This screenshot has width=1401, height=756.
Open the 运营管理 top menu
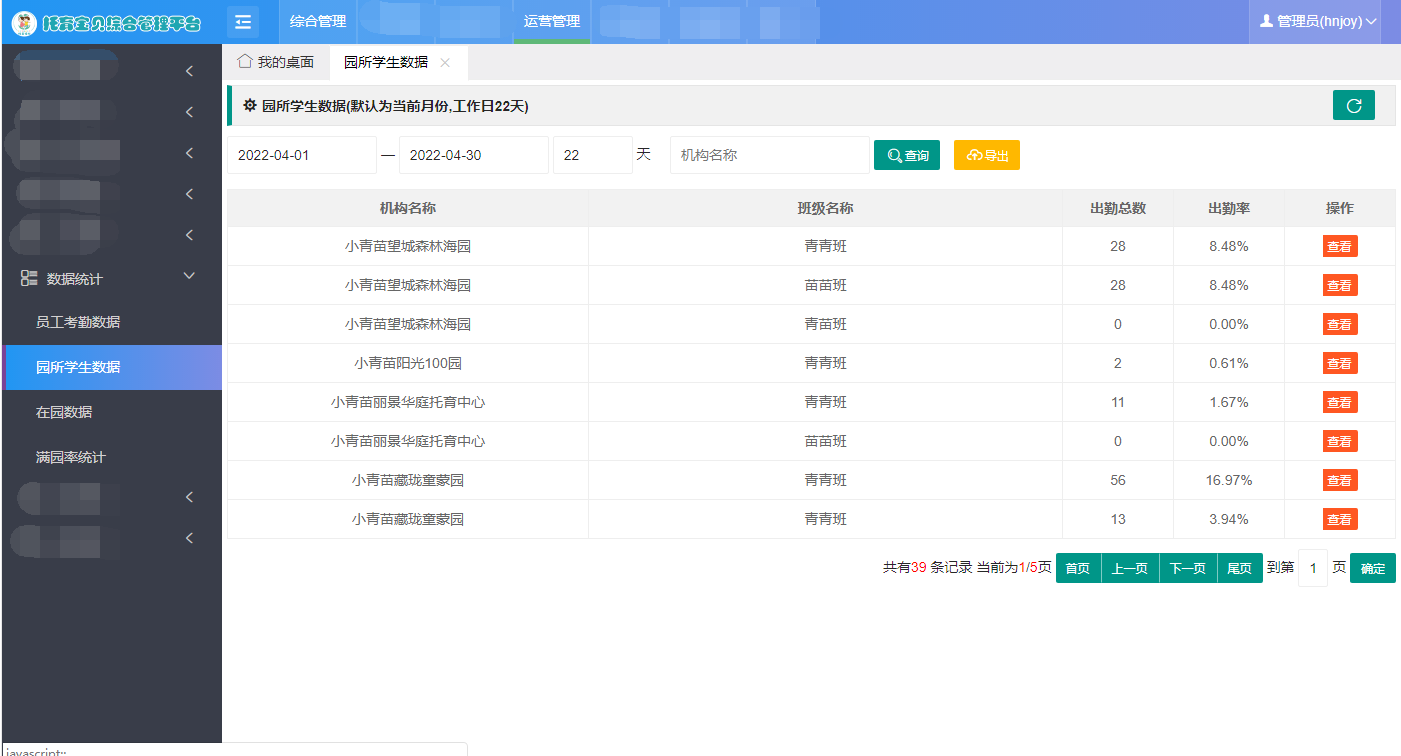coord(552,21)
